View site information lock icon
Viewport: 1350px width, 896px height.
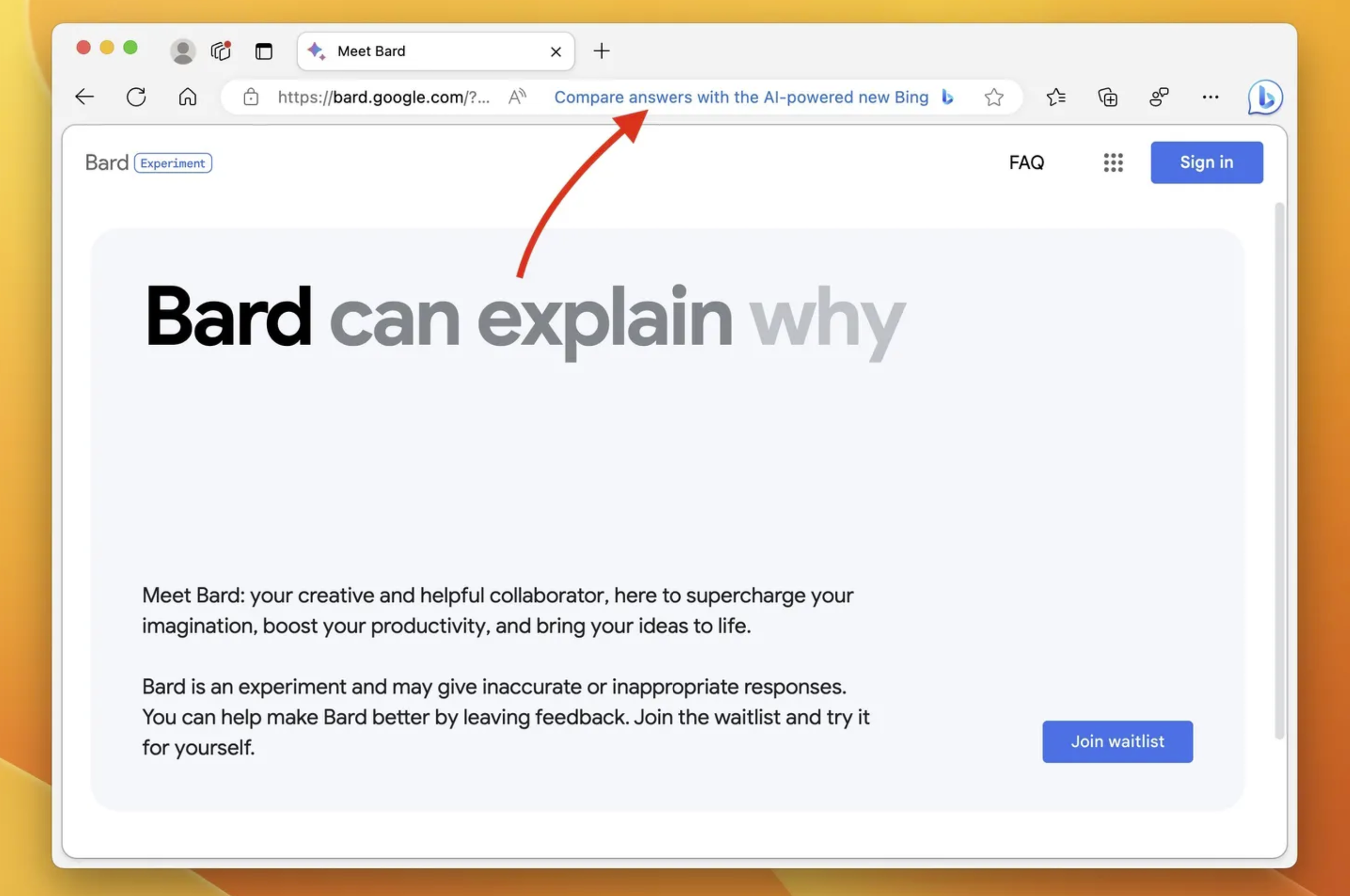(x=251, y=97)
